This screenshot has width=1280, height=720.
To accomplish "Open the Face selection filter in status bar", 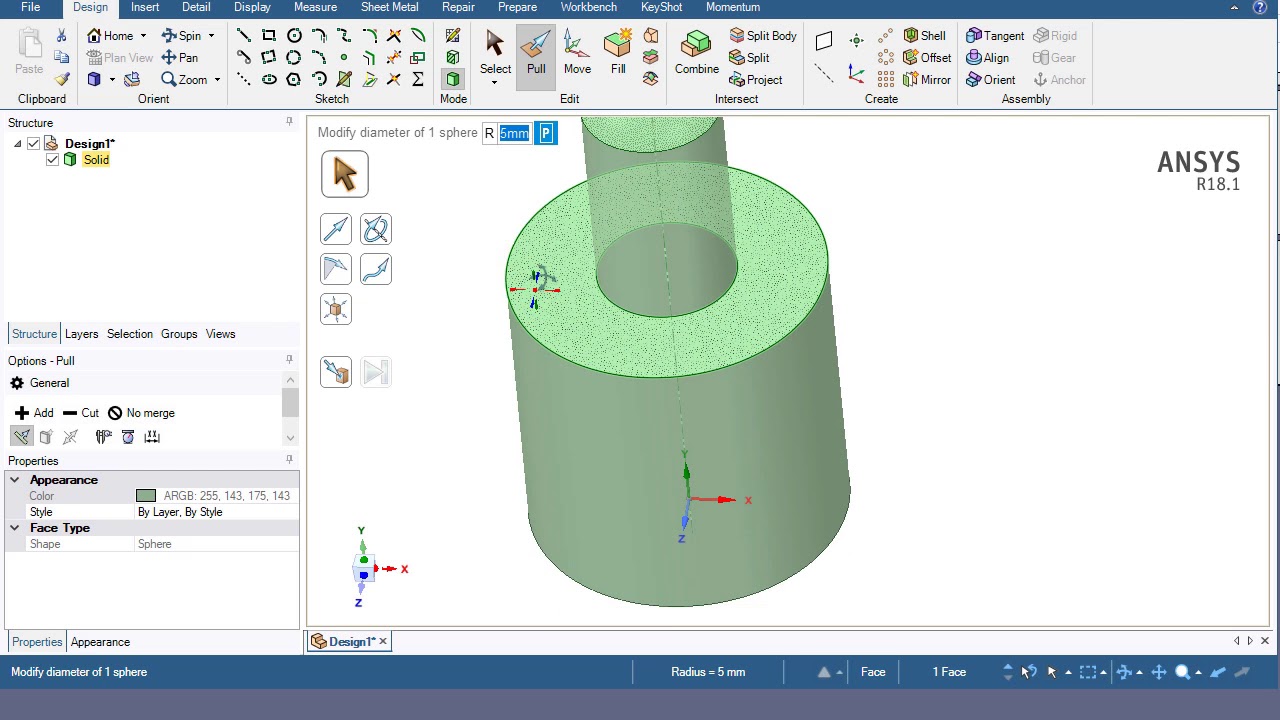I will coord(873,672).
